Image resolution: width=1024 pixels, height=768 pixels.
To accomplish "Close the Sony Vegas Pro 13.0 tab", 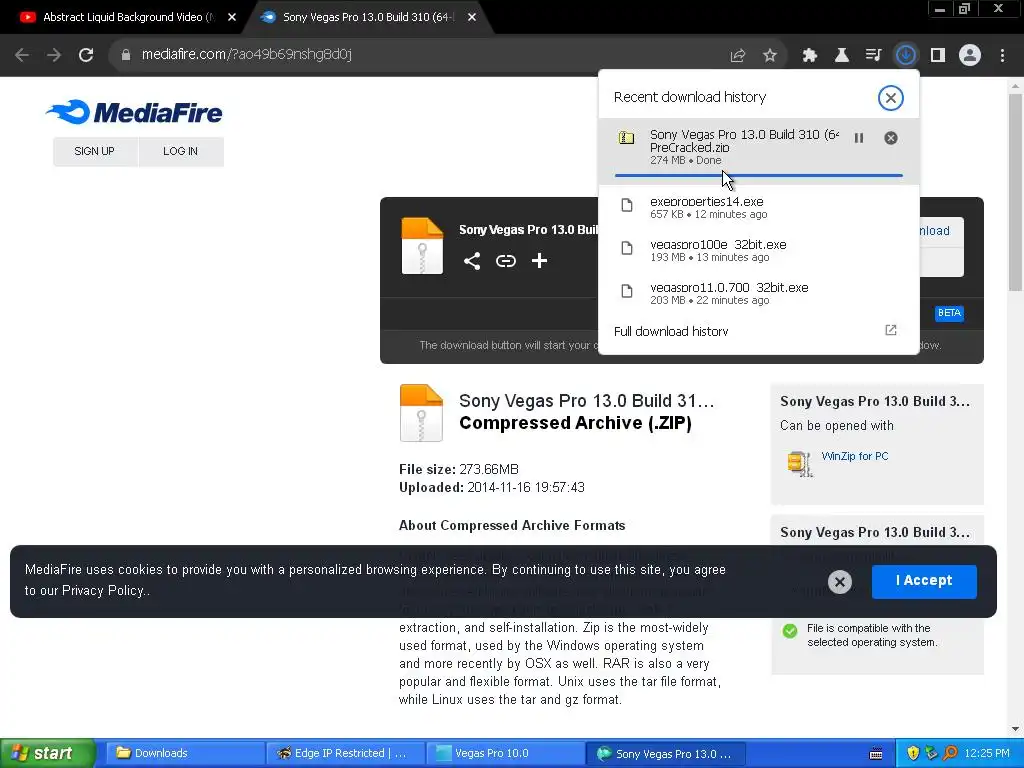I will pyautogui.click(x=472, y=17).
